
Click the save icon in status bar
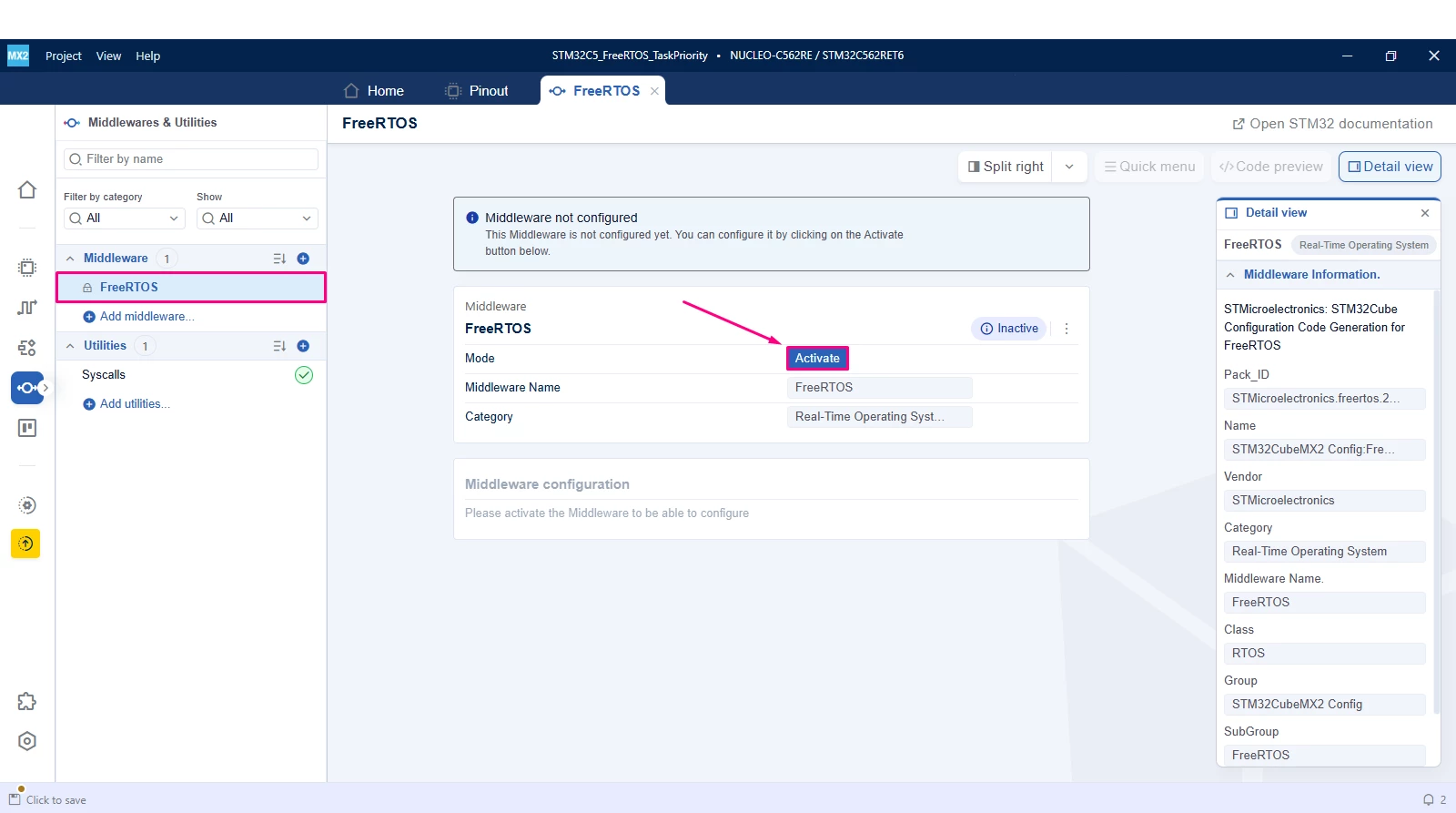point(15,799)
